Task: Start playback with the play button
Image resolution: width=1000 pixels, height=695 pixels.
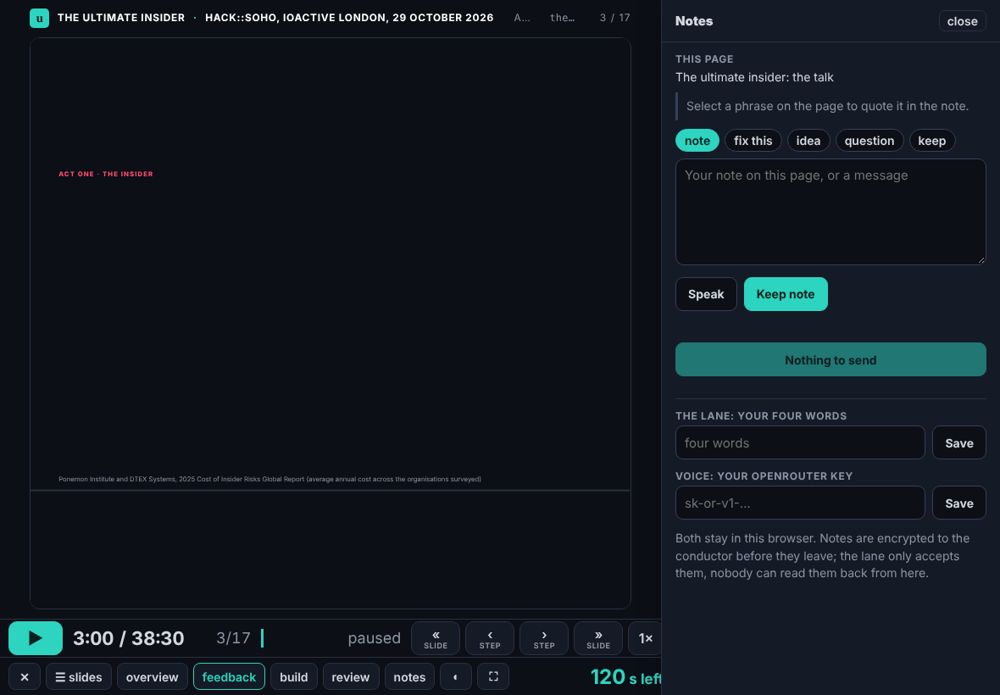Action: (x=36, y=638)
